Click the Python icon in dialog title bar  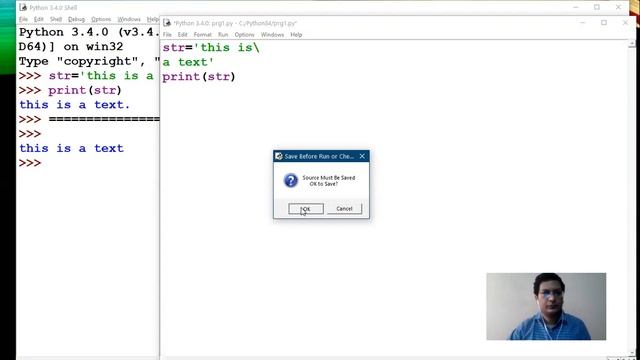click(279, 156)
